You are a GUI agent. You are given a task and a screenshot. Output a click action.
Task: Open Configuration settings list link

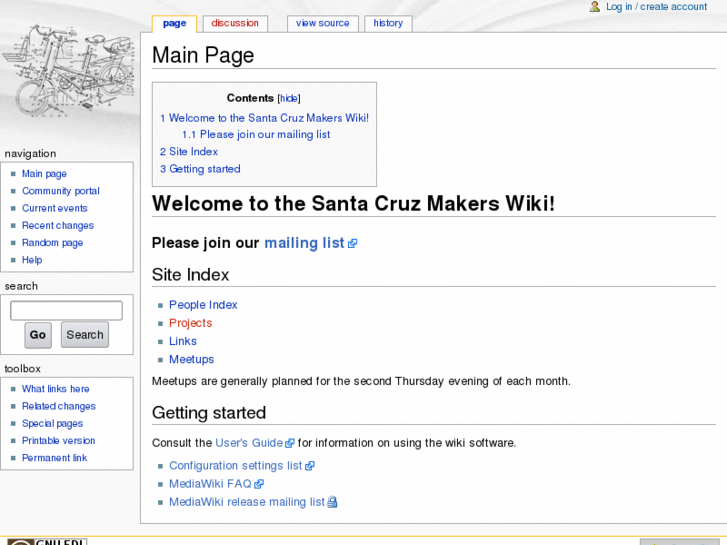coord(236,466)
